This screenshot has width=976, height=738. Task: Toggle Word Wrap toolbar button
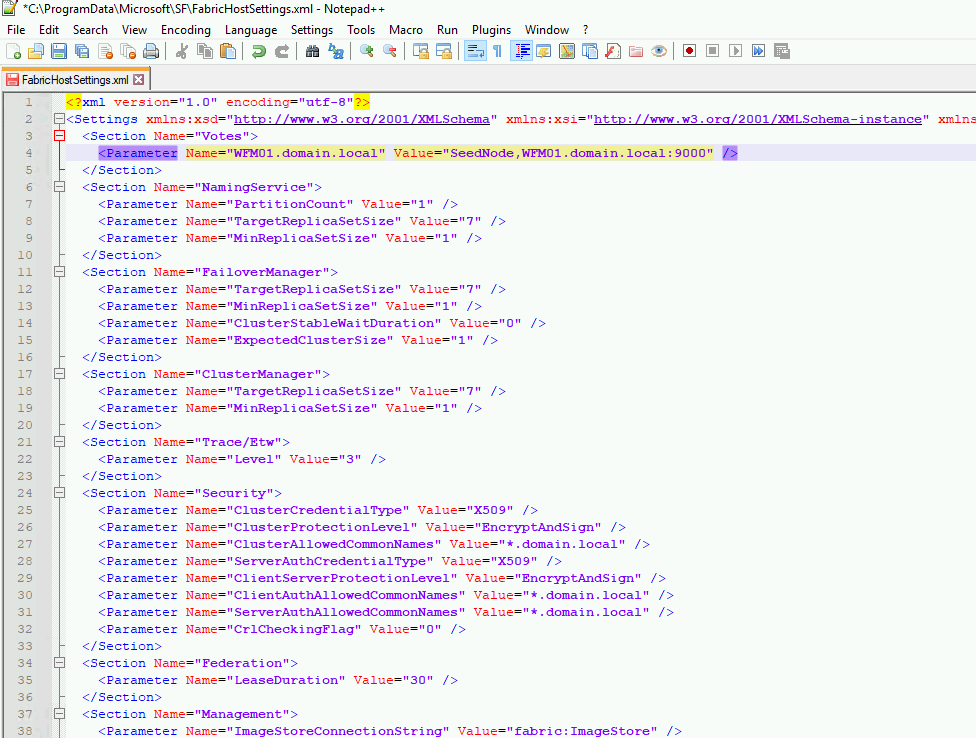pos(476,51)
